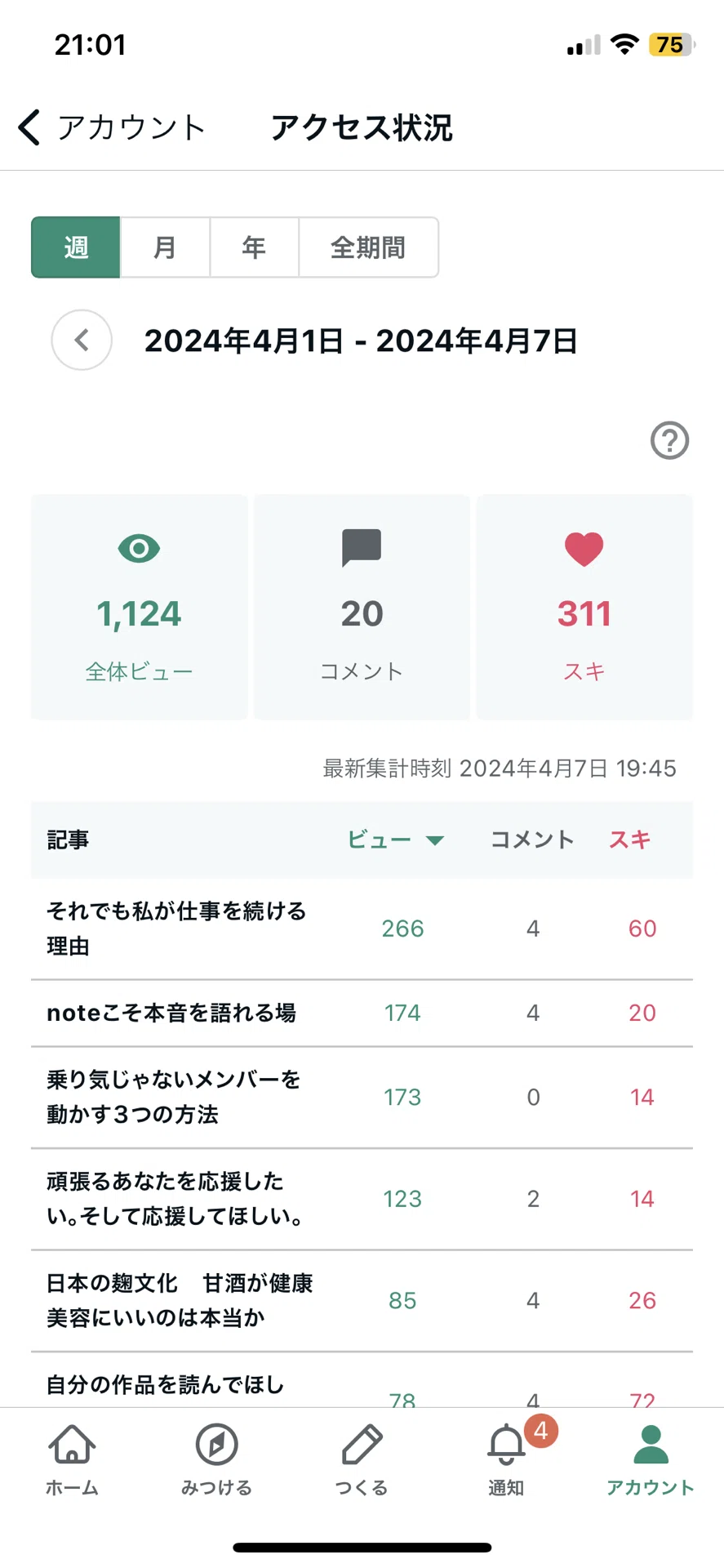
Task: Tap the コメント speech bubble card
Action: [362, 607]
